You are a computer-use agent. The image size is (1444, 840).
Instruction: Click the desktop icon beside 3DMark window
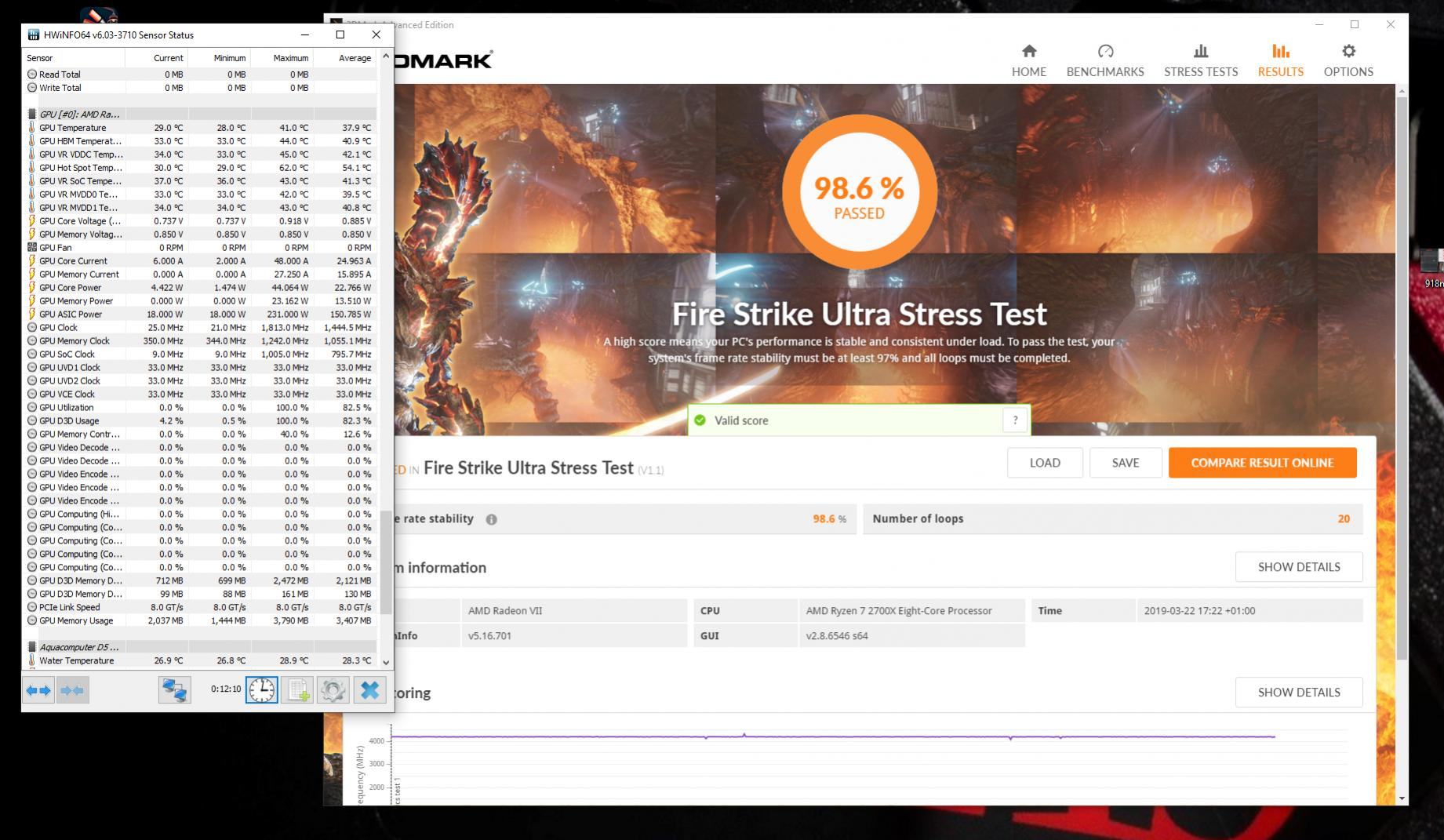1432,267
